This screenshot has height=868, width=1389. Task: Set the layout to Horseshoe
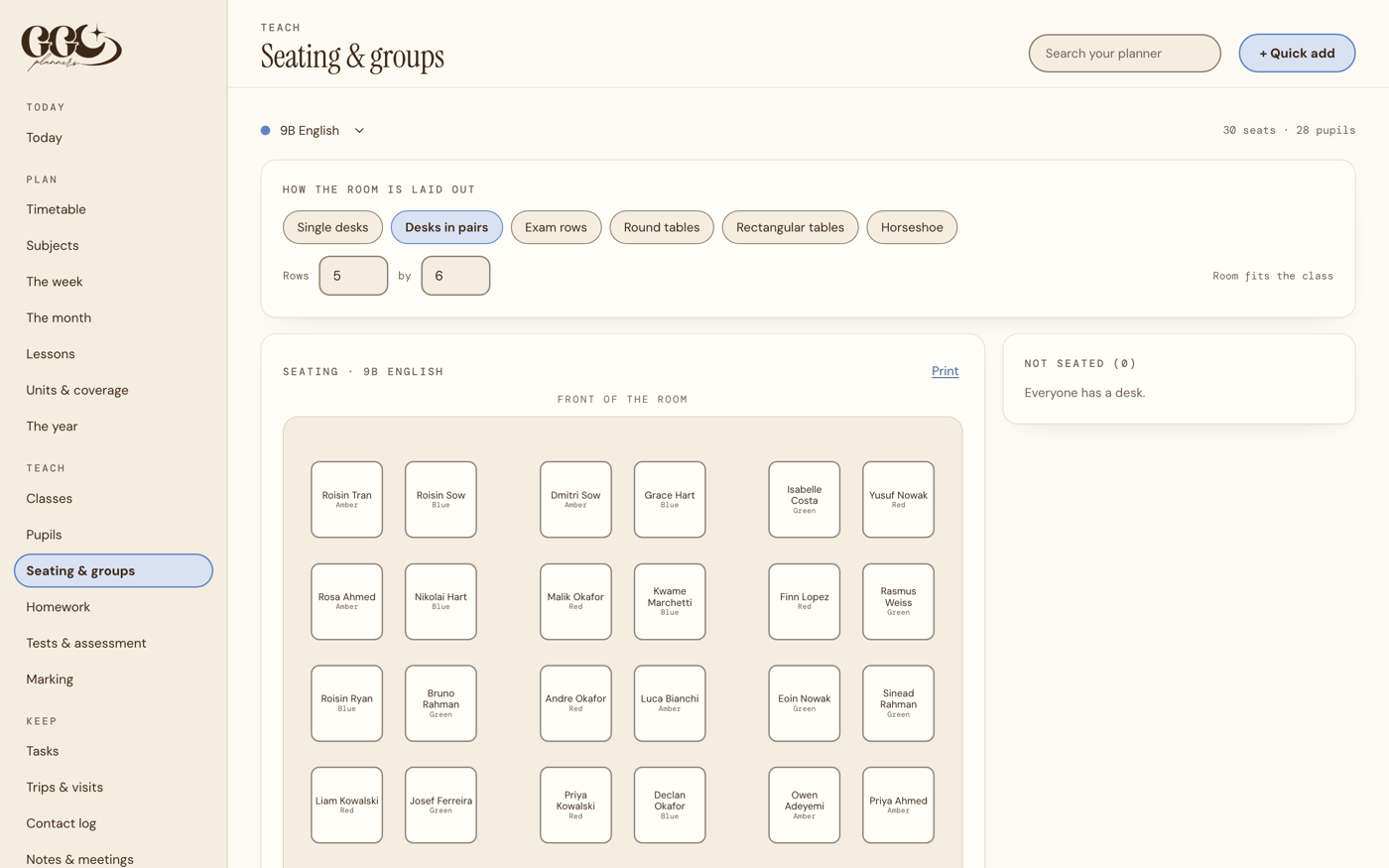click(x=912, y=227)
